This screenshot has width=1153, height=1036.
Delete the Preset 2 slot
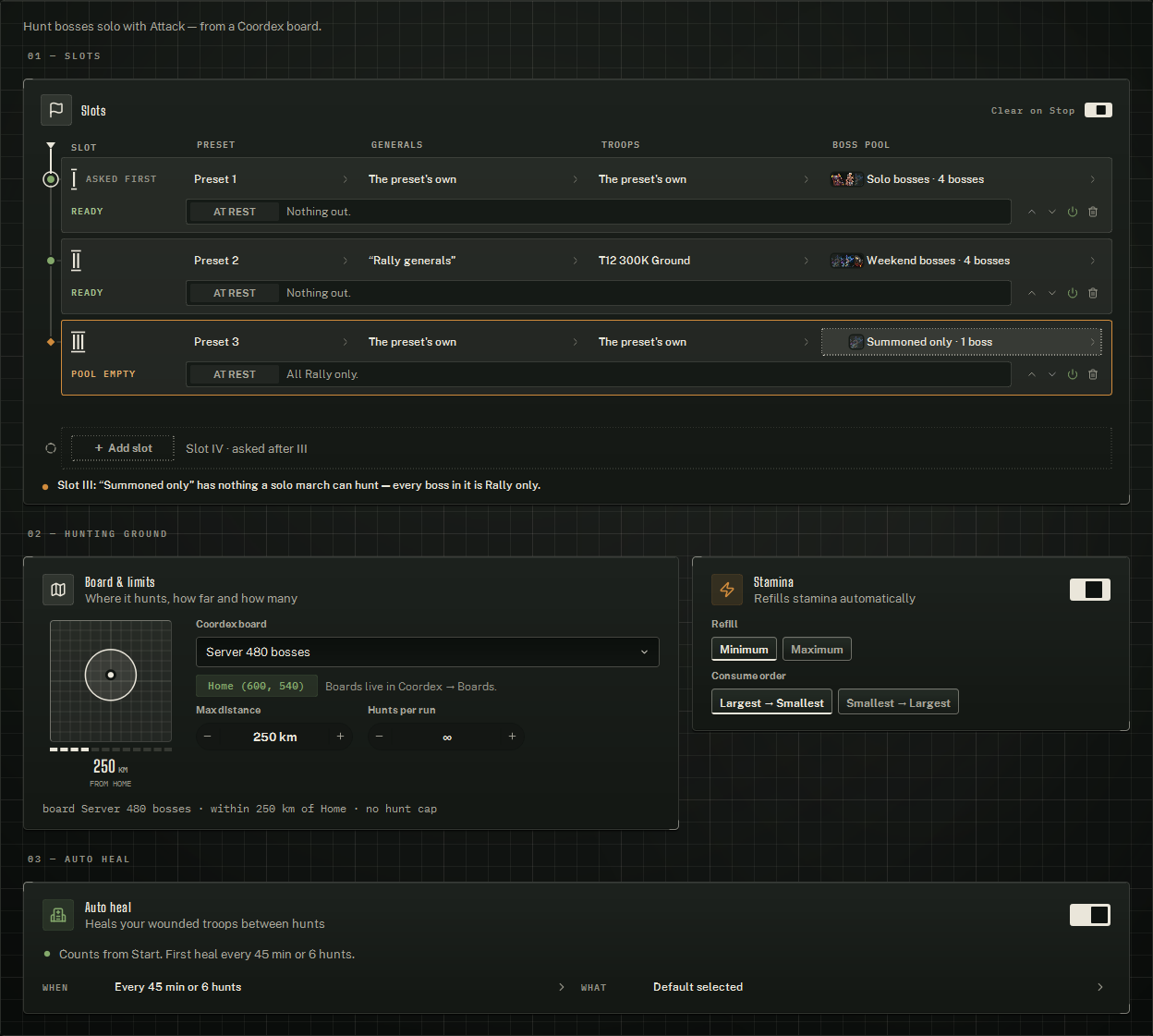tap(1093, 293)
